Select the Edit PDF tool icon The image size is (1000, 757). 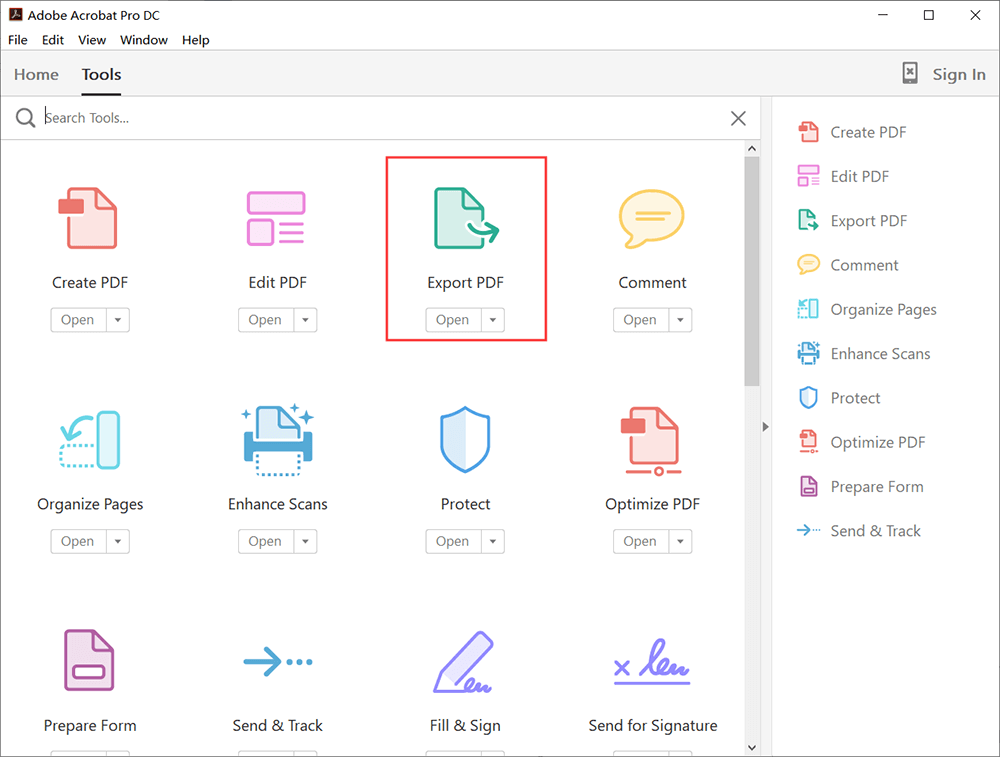pos(276,218)
